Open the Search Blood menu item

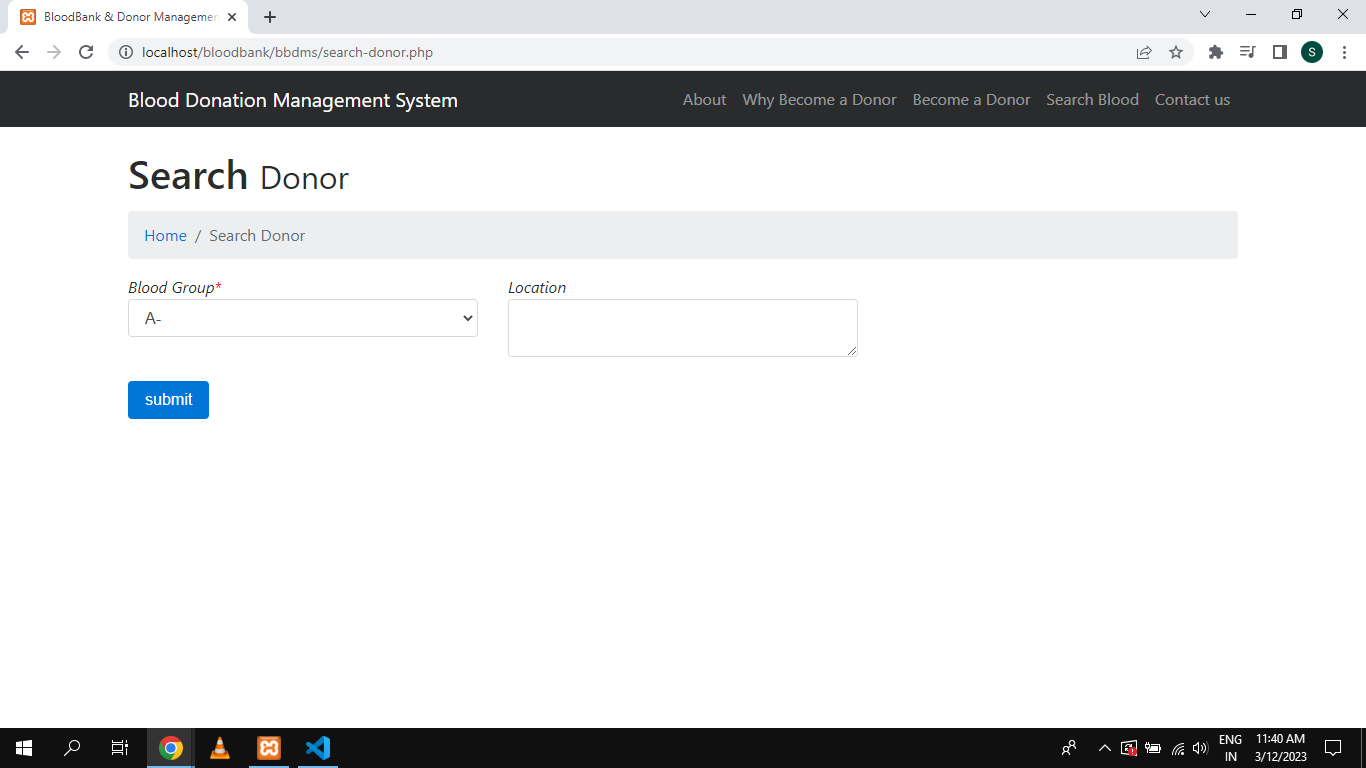tap(1092, 99)
